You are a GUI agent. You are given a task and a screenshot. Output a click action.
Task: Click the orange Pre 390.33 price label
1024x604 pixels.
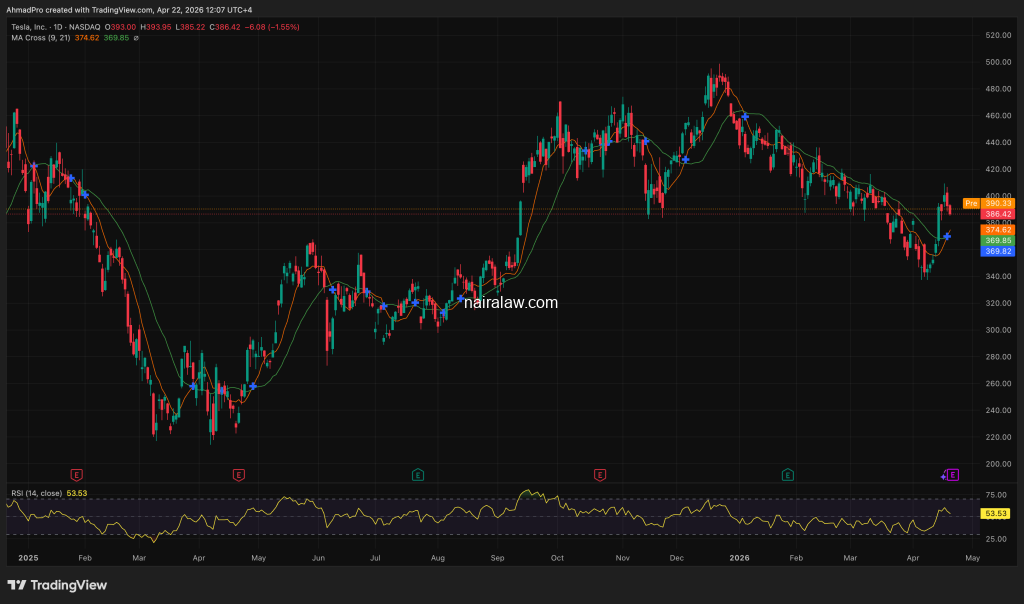point(982,203)
